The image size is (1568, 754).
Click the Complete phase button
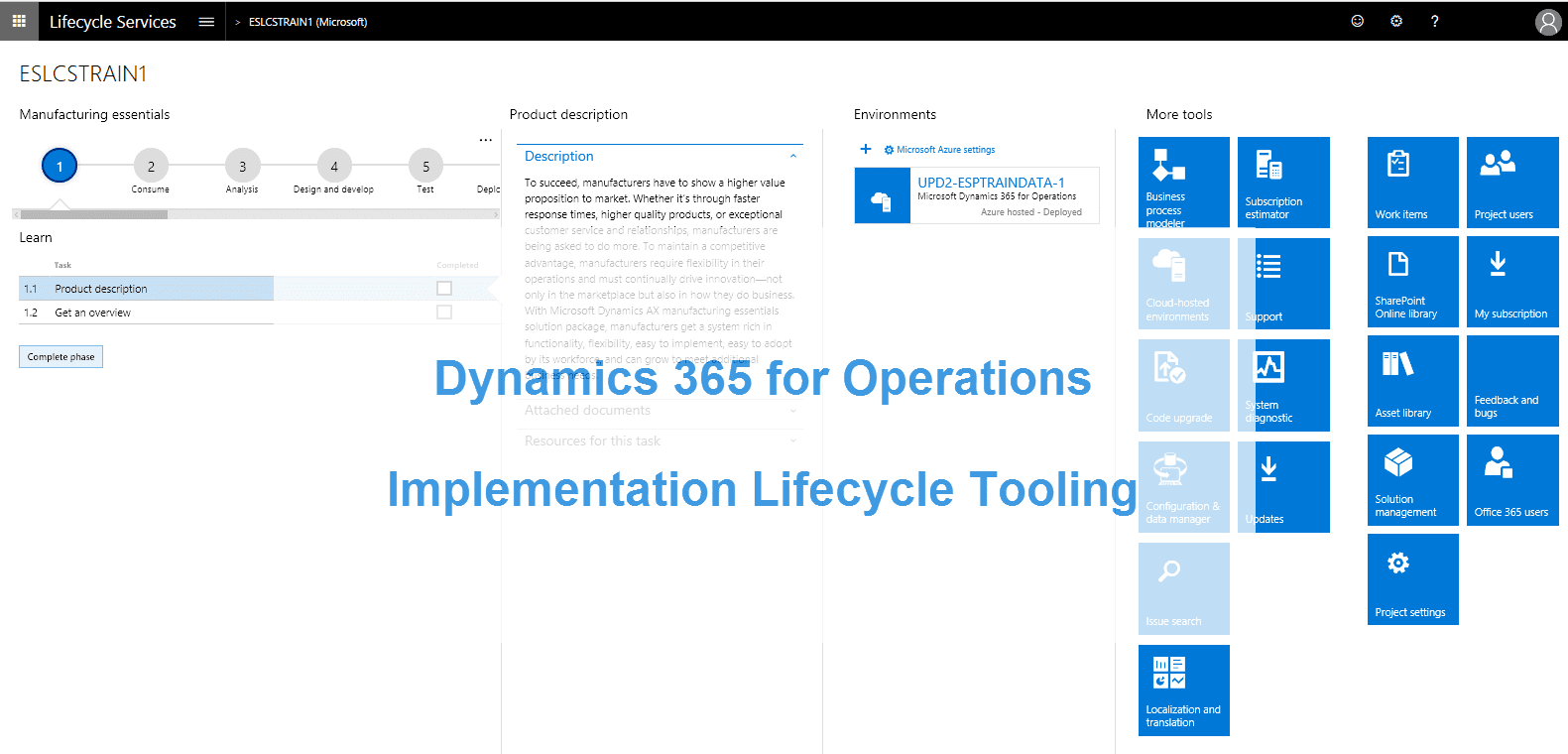[x=60, y=357]
